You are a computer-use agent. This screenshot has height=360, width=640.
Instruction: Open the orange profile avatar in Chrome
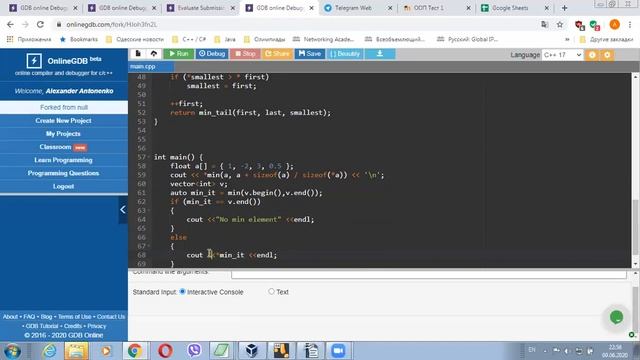tap(614, 24)
